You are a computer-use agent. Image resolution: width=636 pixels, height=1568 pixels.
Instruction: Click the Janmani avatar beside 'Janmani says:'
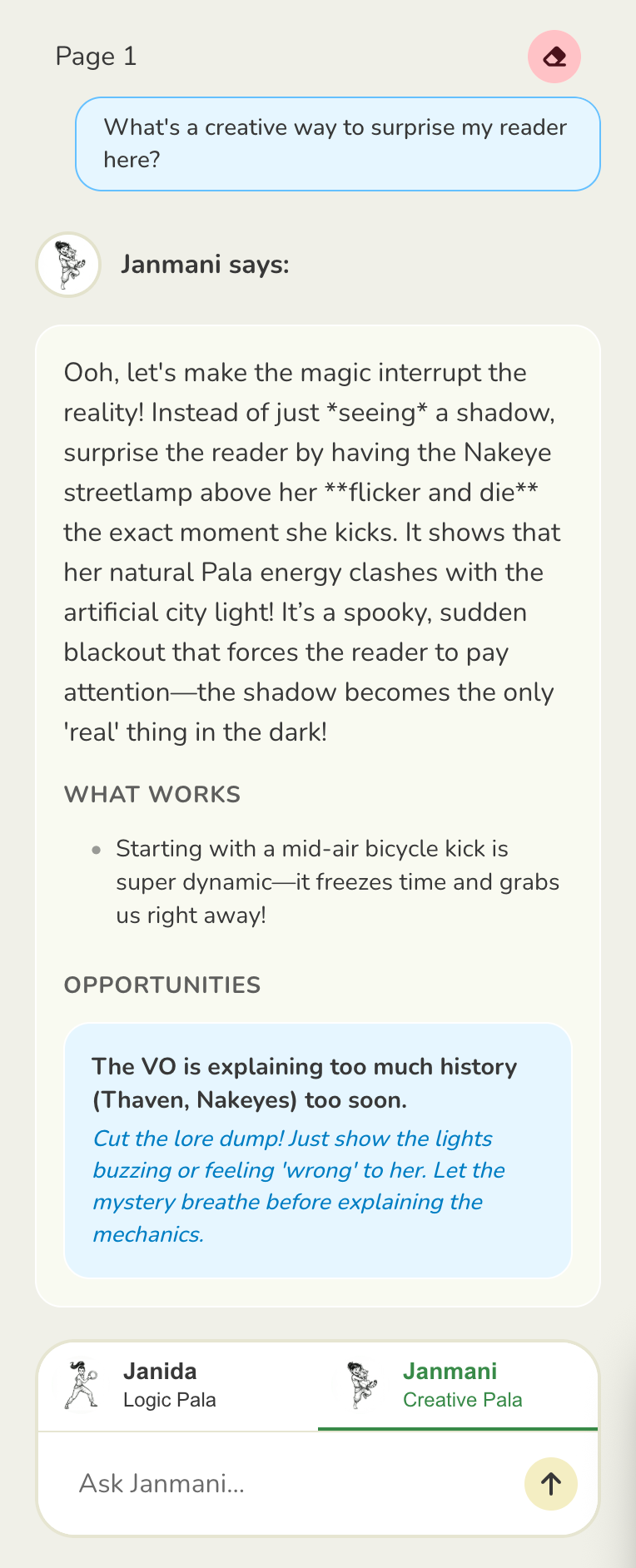[x=68, y=265]
